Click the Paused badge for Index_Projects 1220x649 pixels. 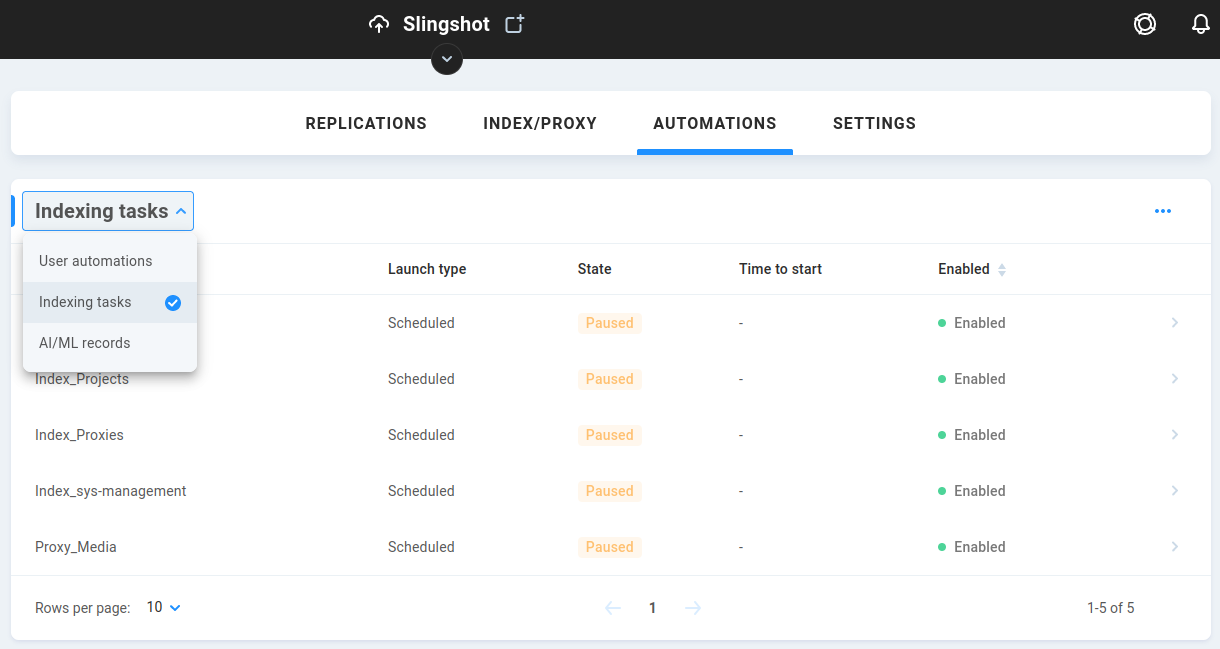pyautogui.click(x=610, y=379)
